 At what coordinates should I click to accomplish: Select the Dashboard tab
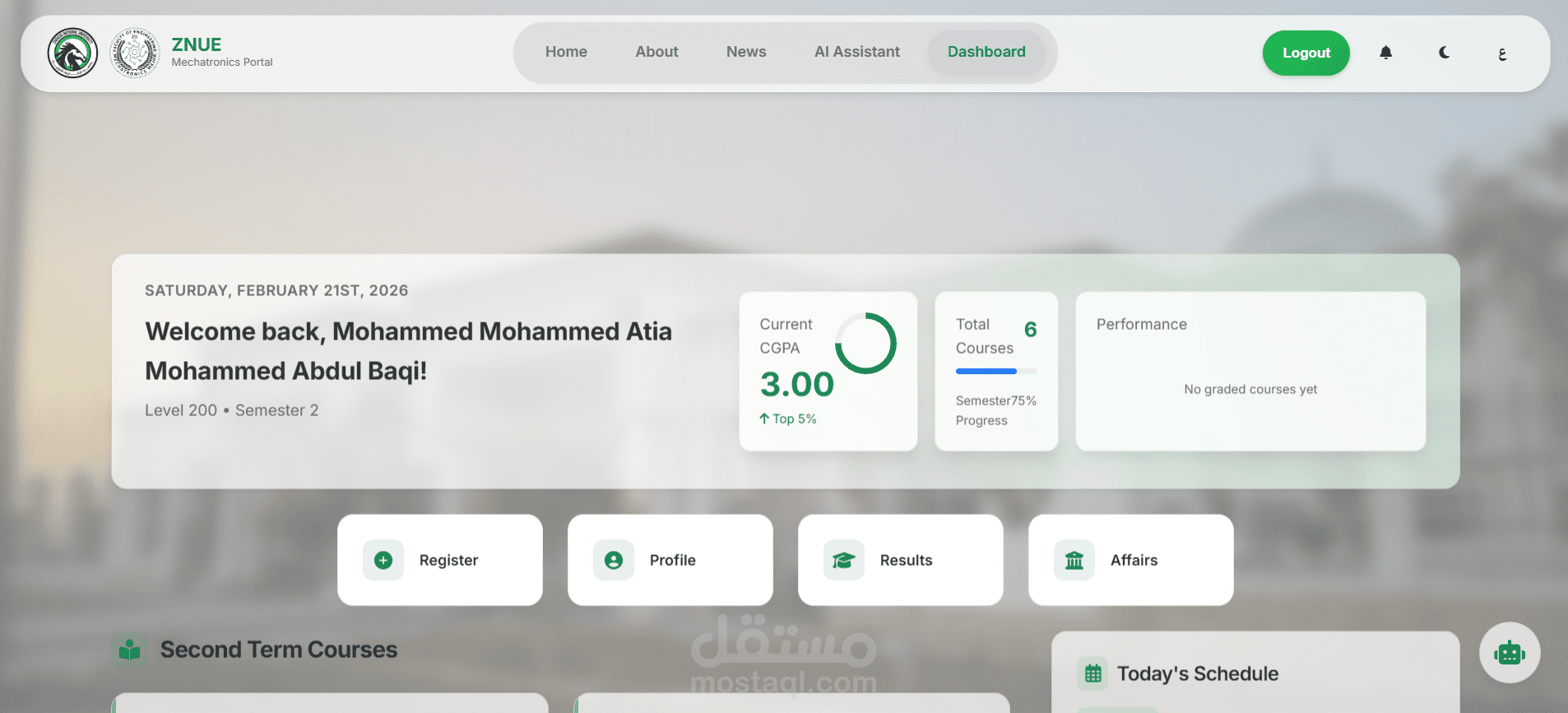pyautogui.click(x=986, y=52)
